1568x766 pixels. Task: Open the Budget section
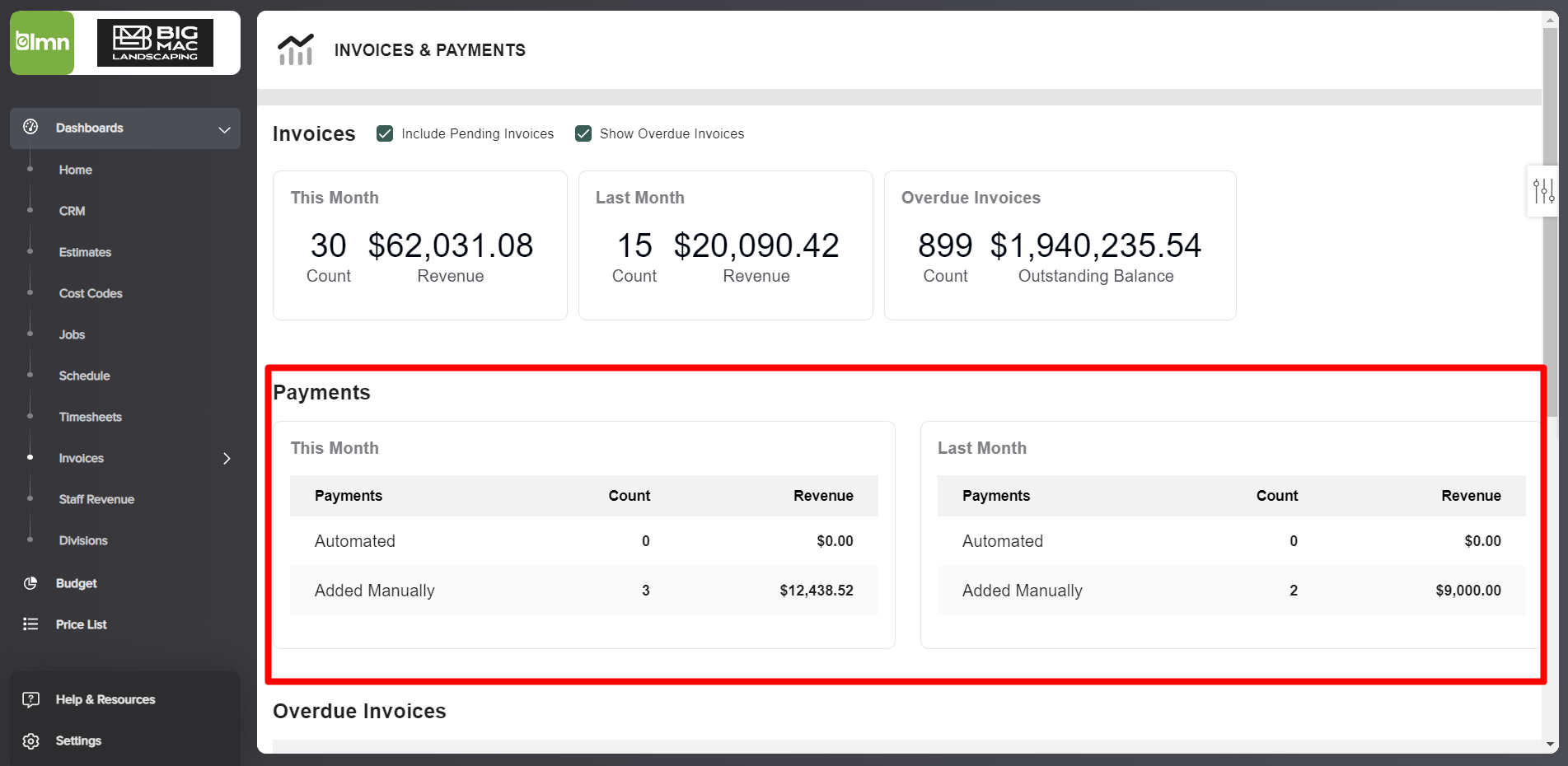pos(76,583)
